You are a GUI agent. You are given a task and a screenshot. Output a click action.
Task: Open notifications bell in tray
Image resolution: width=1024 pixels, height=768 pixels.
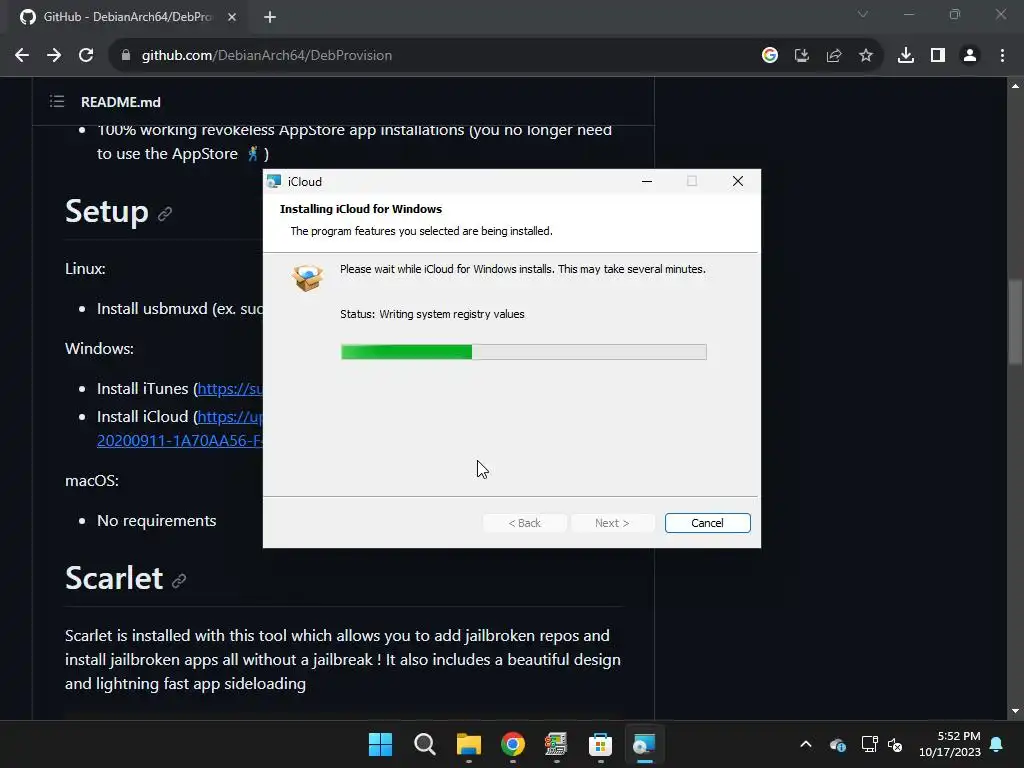point(997,744)
